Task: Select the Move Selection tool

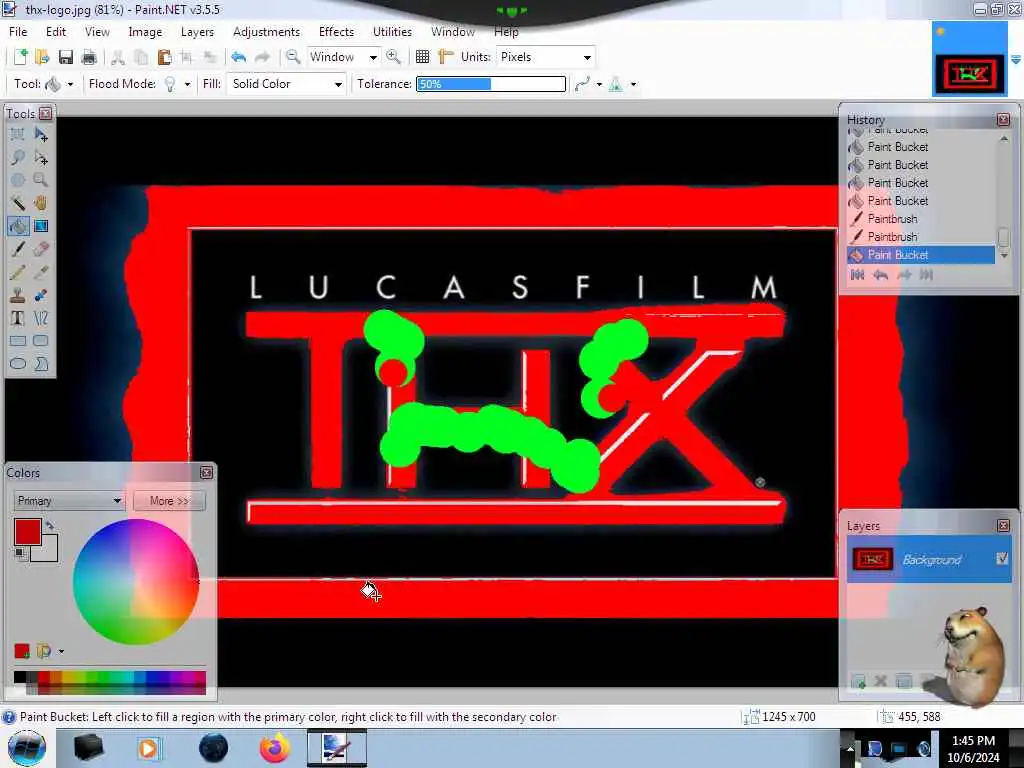Action: (x=41, y=157)
